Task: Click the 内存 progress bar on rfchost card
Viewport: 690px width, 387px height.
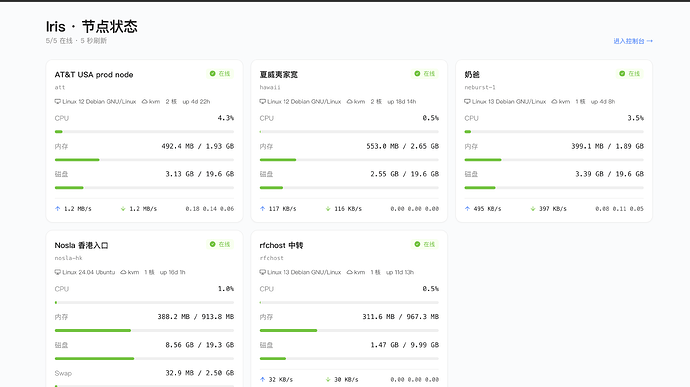Action: (349, 331)
